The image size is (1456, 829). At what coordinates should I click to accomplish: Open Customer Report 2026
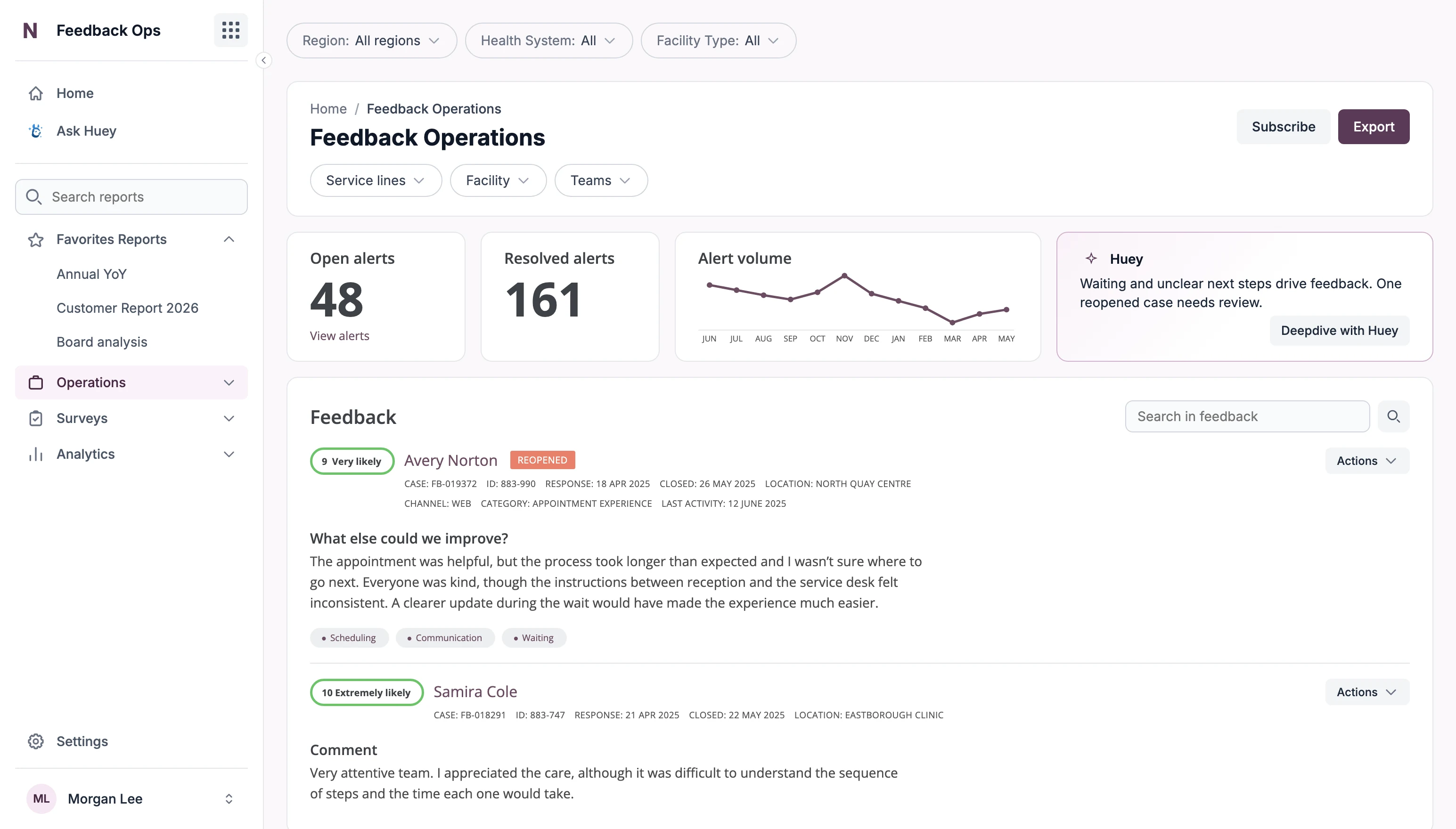pos(128,308)
